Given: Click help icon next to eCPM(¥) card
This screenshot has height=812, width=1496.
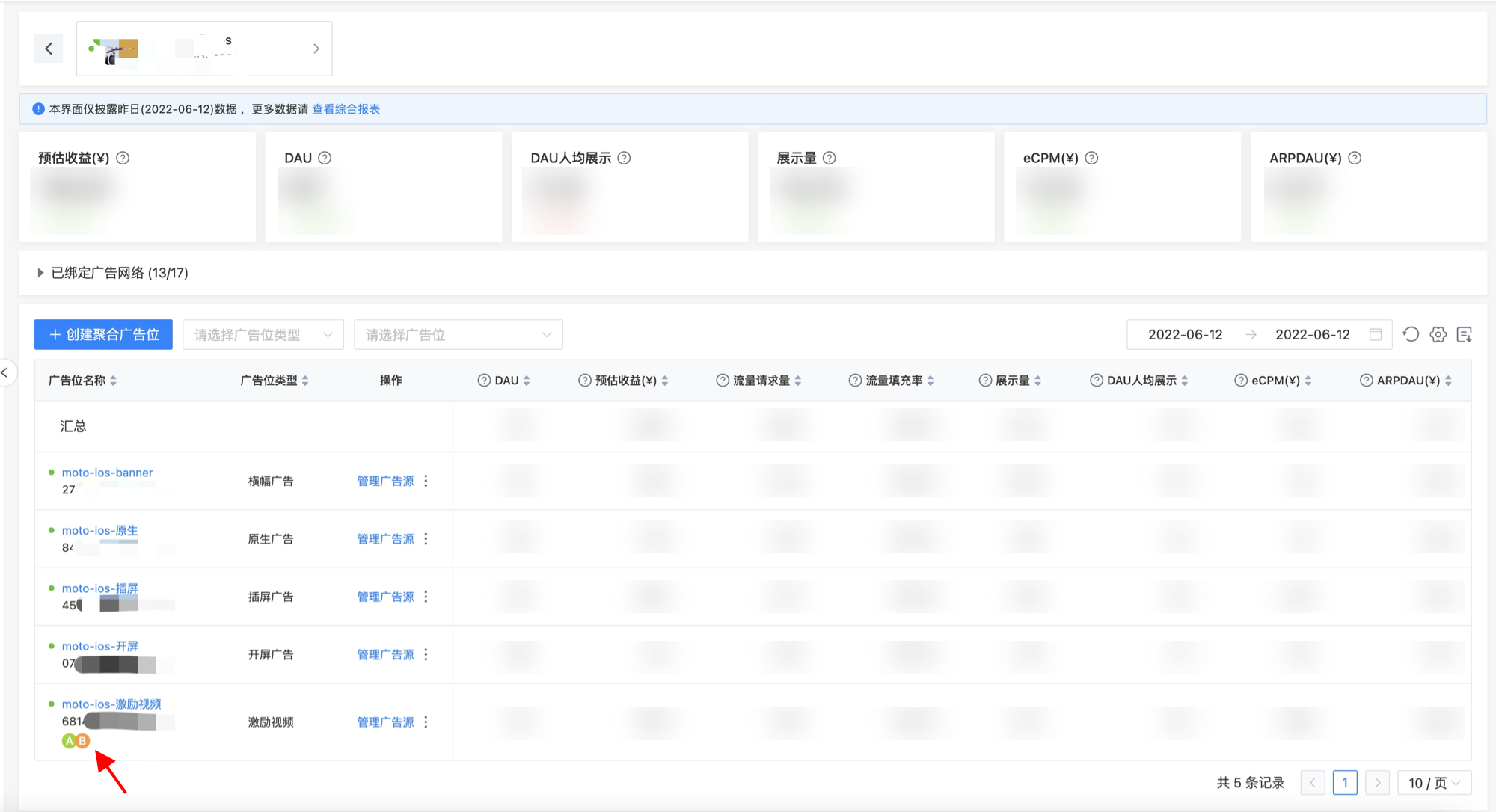Looking at the screenshot, I should coord(1091,158).
